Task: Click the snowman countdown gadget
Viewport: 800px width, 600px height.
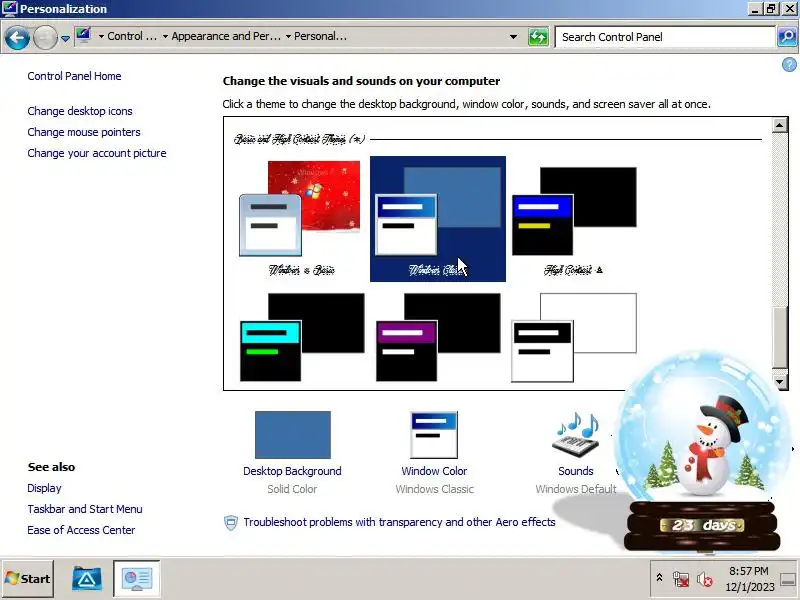Action: click(x=702, y=452)
